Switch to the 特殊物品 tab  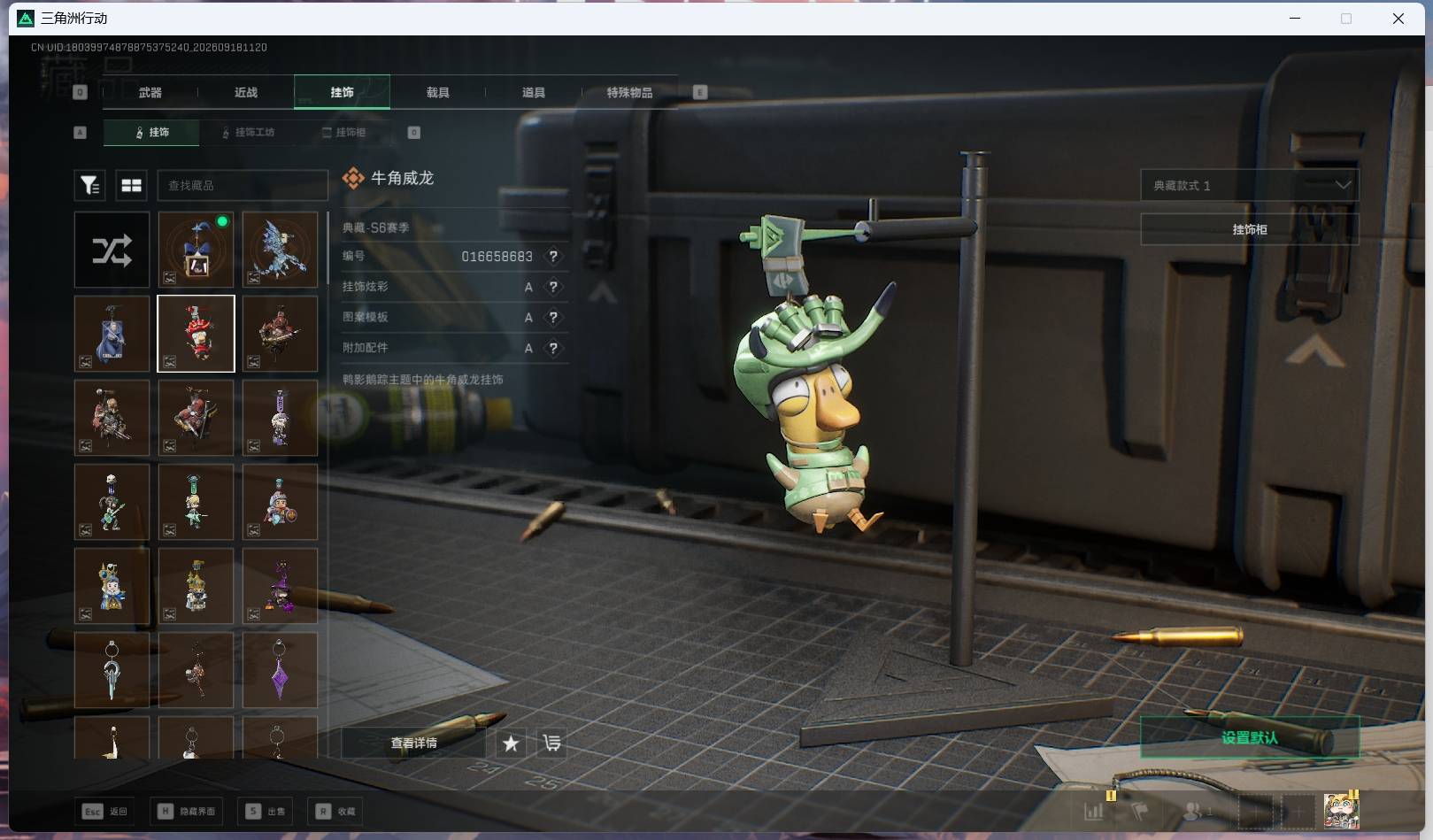pyautogui.click(x=629, y=92)
